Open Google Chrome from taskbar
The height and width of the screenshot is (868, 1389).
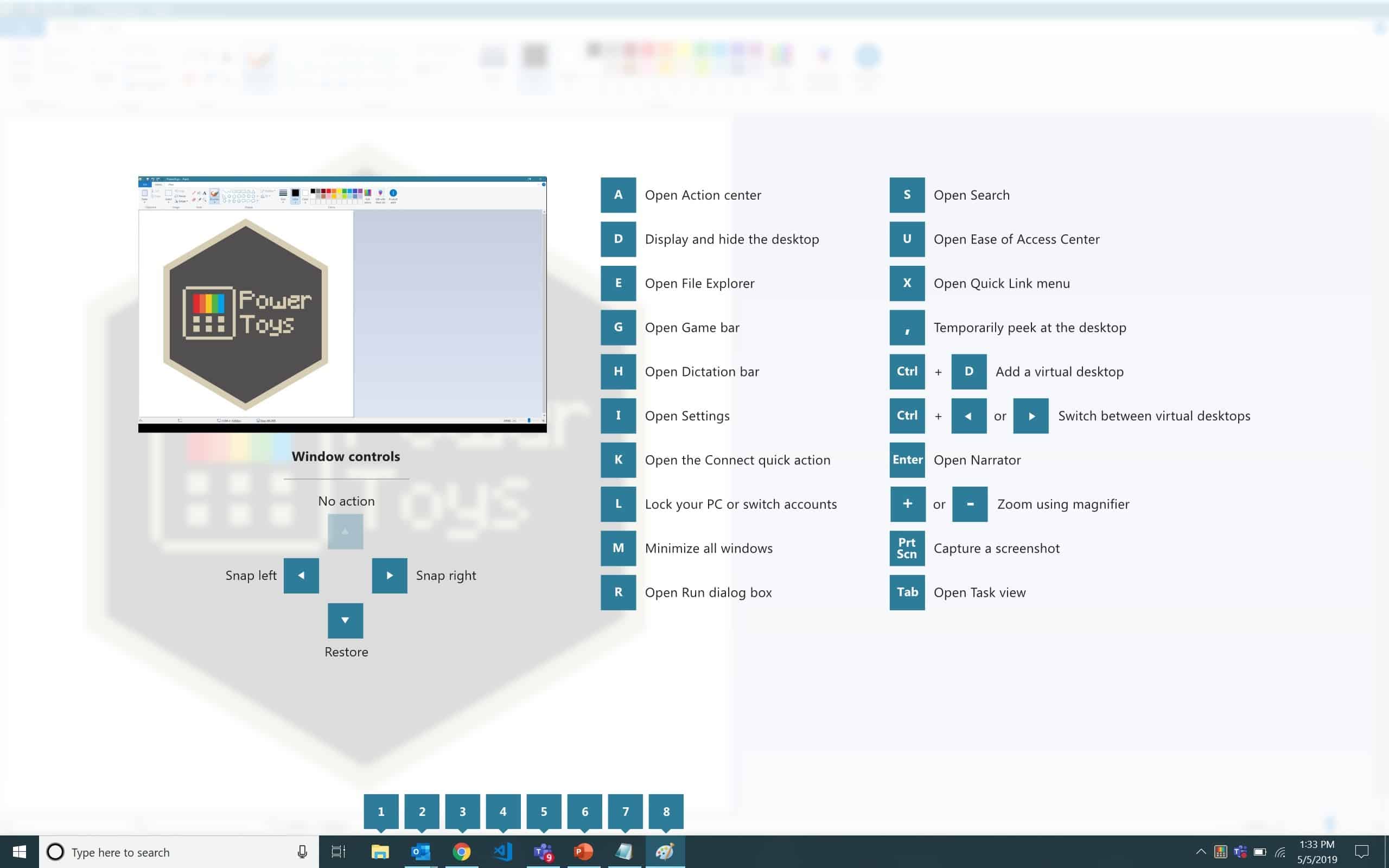(460, 852)
